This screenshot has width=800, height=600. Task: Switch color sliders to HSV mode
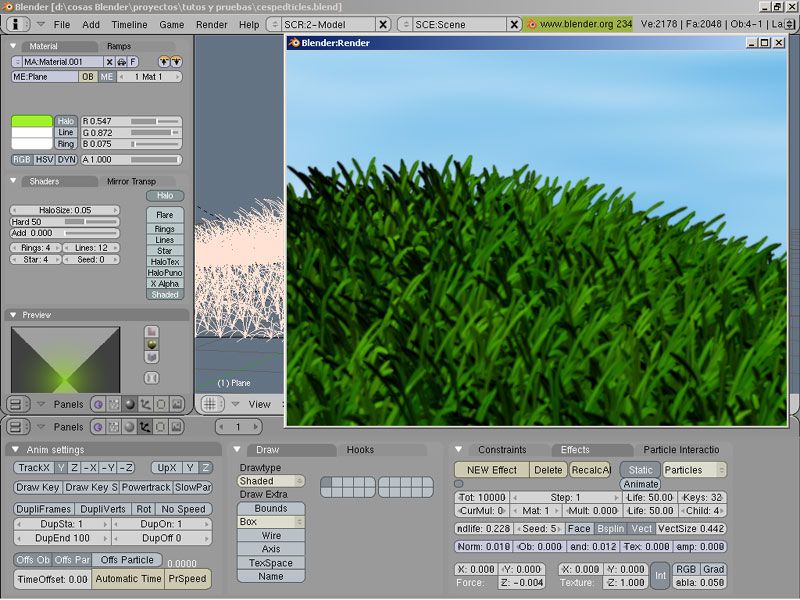(x=44, y=160)
